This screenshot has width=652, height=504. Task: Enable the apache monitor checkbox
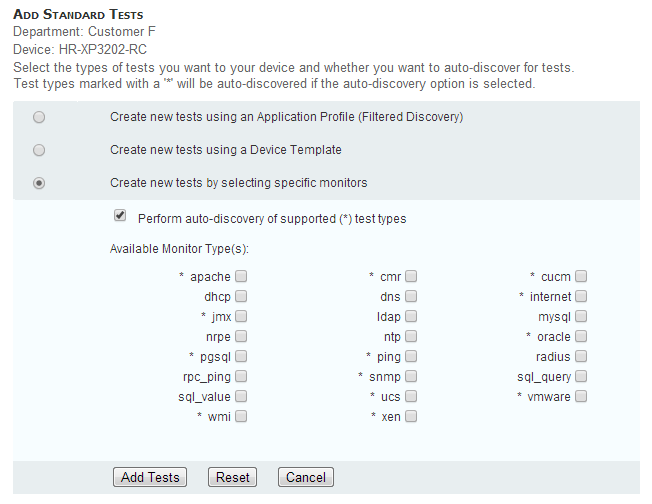(241, 276)
